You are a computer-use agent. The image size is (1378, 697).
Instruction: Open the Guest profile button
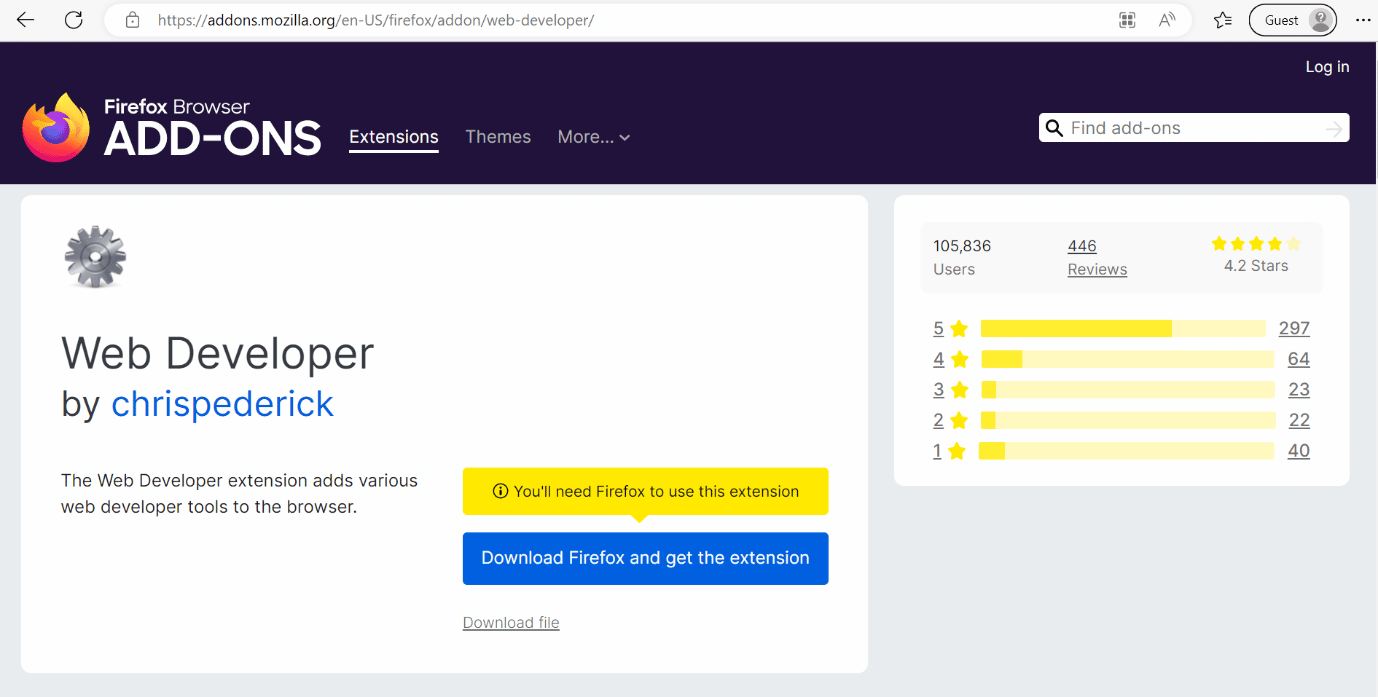coord(1292,20)
